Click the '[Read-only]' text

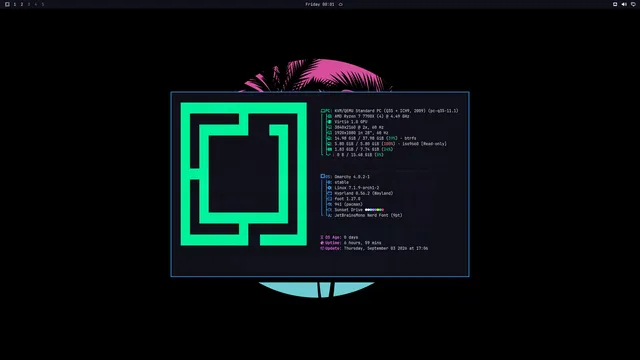tap(433, 144)
